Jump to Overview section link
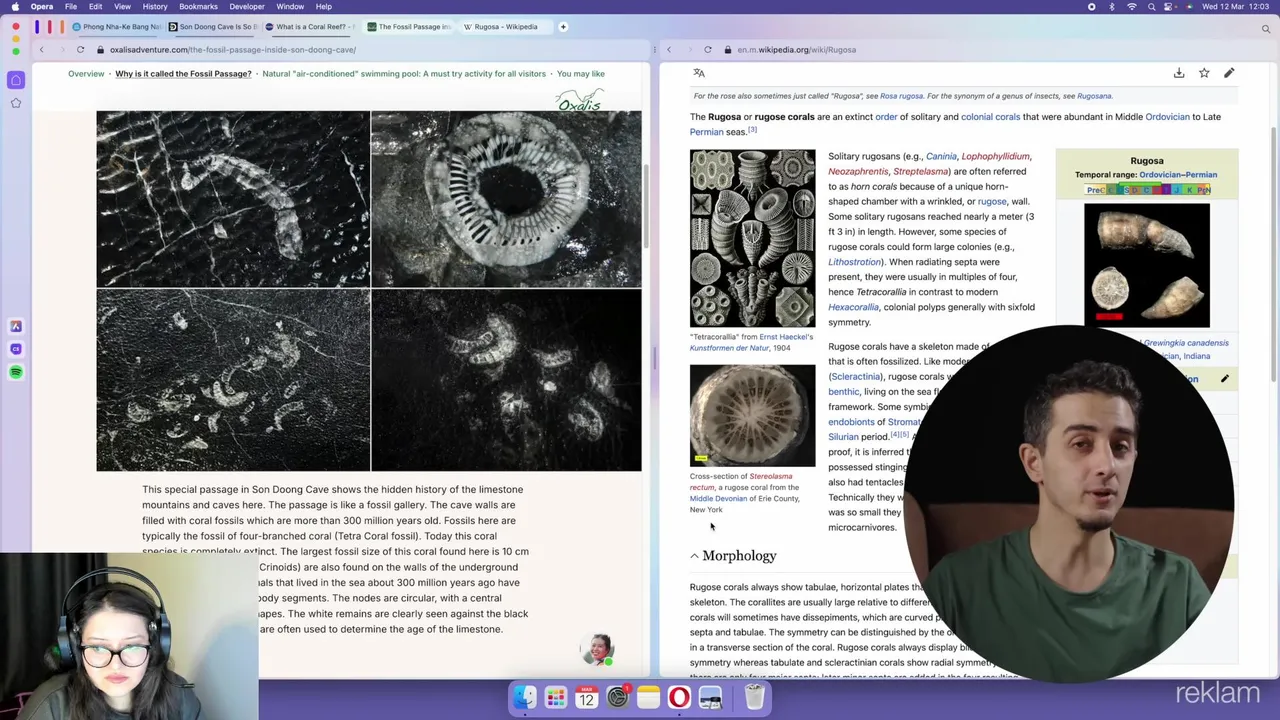This screenshot has width=1280, height=720. tap(86, 74)
